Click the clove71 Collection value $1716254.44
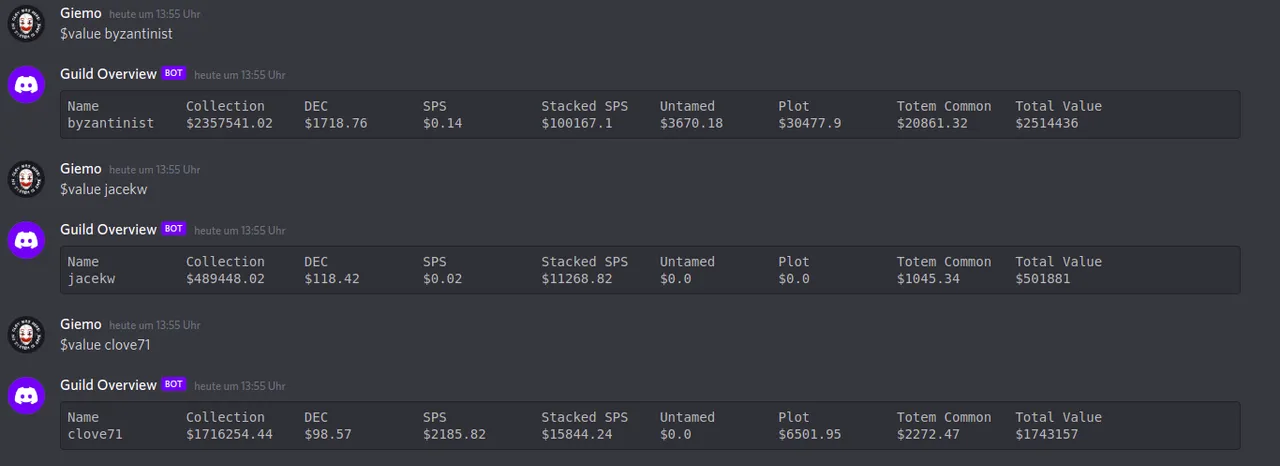Viewport: 1280px width, 466px height. tap(229, 434)
